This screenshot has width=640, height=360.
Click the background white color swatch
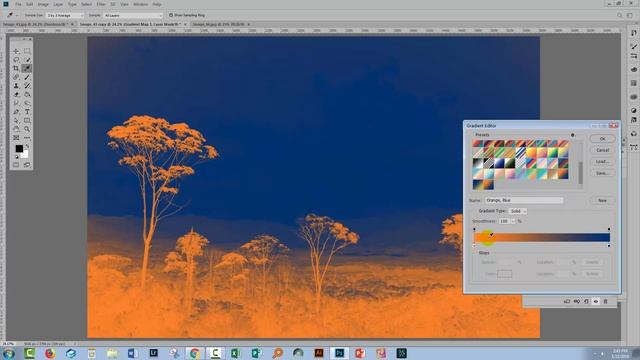pyautogui.click(x=25, y=155)
